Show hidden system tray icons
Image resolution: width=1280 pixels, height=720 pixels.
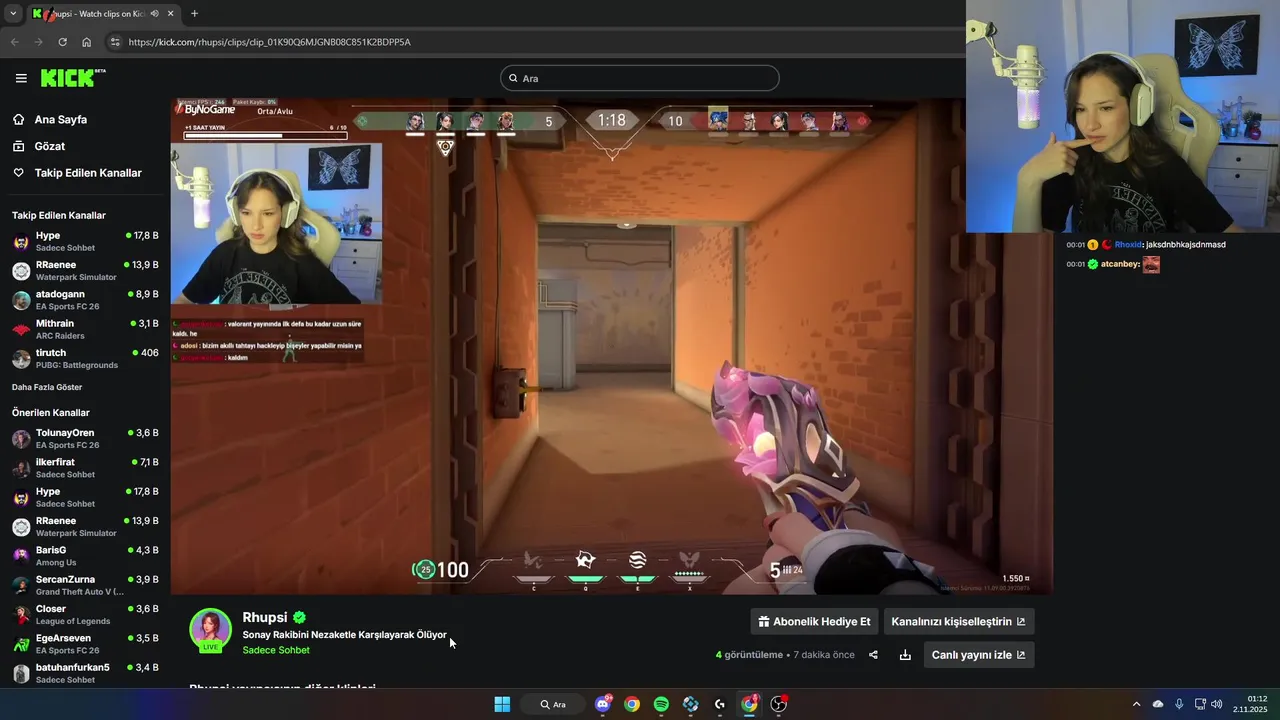pyautogui.click(x=1136, y=704)
